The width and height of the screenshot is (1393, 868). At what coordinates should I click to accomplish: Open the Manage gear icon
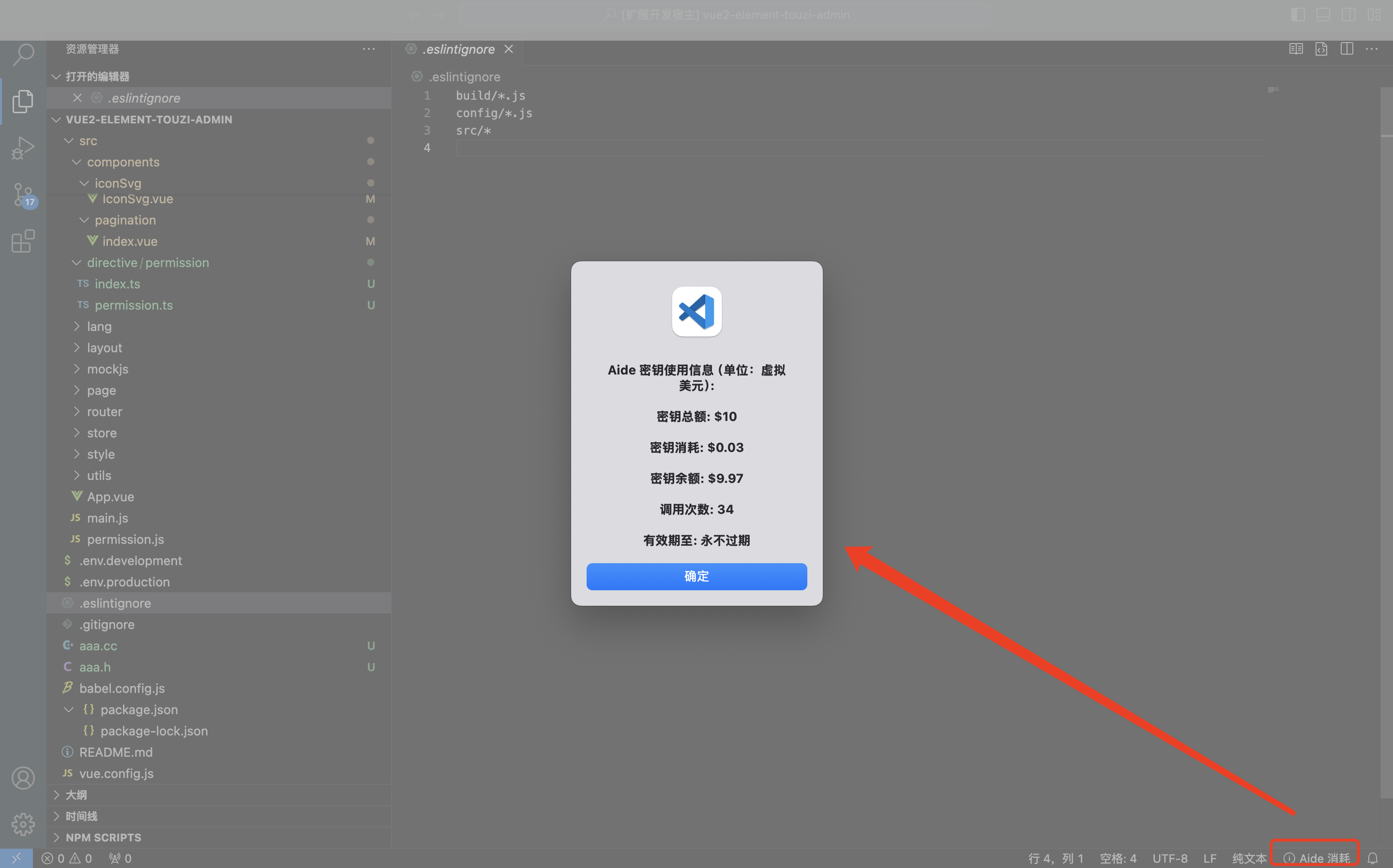23,824
